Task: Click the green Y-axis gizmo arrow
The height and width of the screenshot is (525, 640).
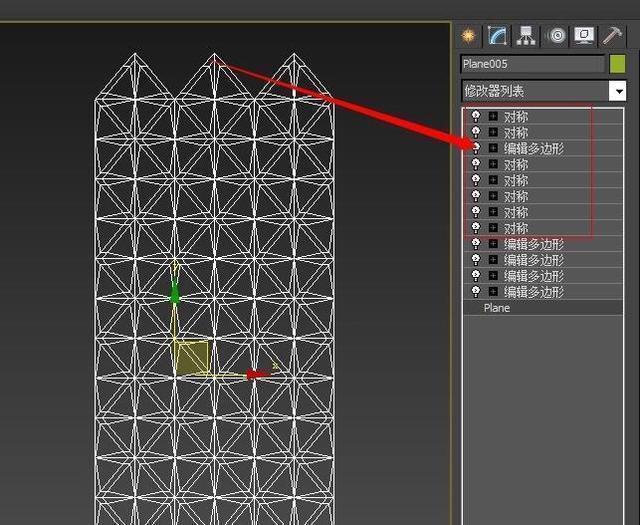Action: pos(175,291)
